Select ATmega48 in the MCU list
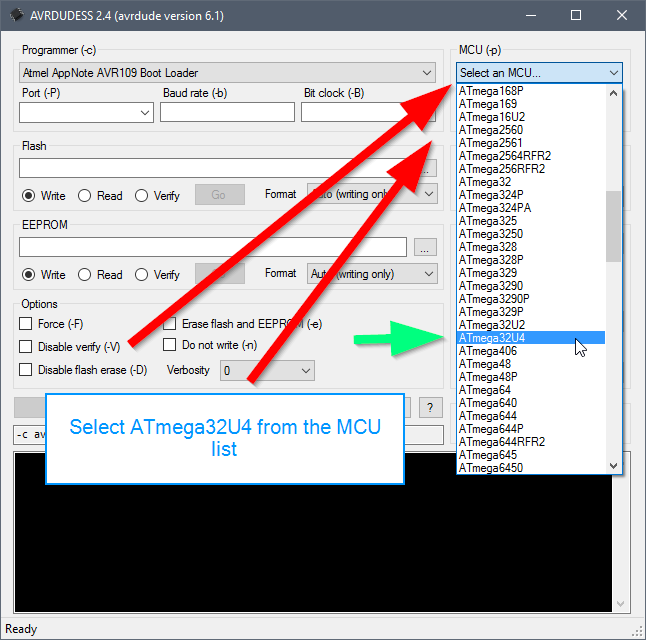 pos(531,364)
